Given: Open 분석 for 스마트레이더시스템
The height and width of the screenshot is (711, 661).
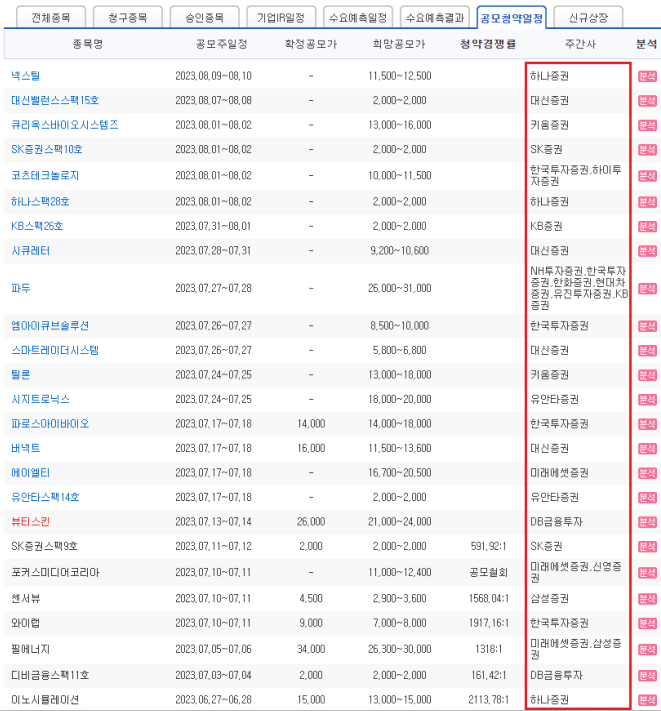Looking at the screenshot, I should [x=647, y=351].
